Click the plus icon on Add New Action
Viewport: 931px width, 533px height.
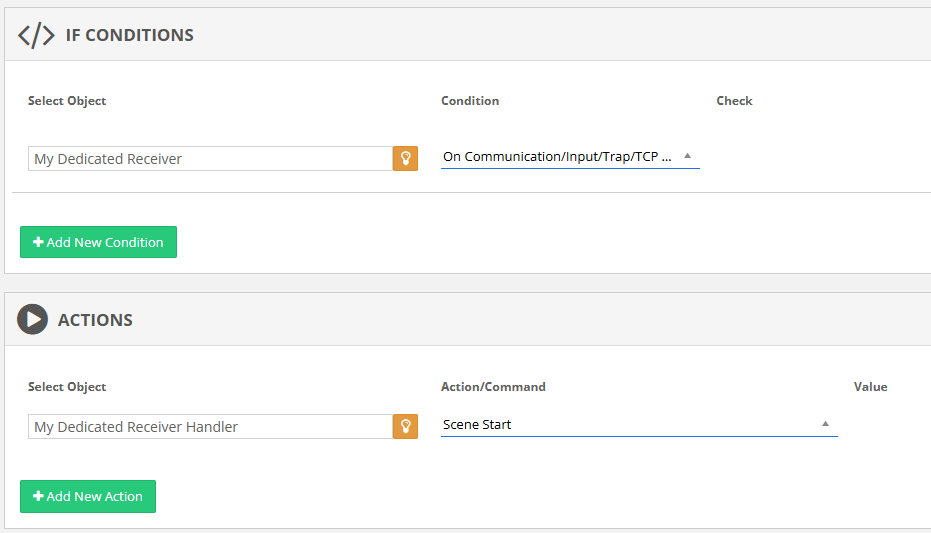(x=38, y=496)
